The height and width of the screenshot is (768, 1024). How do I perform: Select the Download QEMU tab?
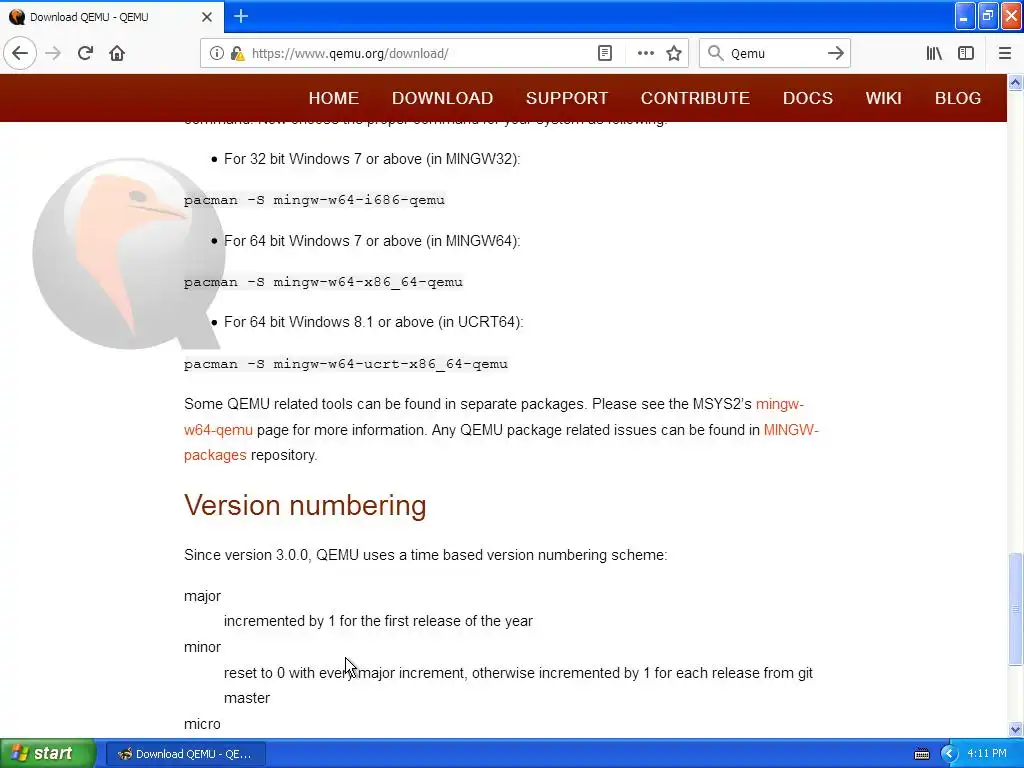[112, 17]
